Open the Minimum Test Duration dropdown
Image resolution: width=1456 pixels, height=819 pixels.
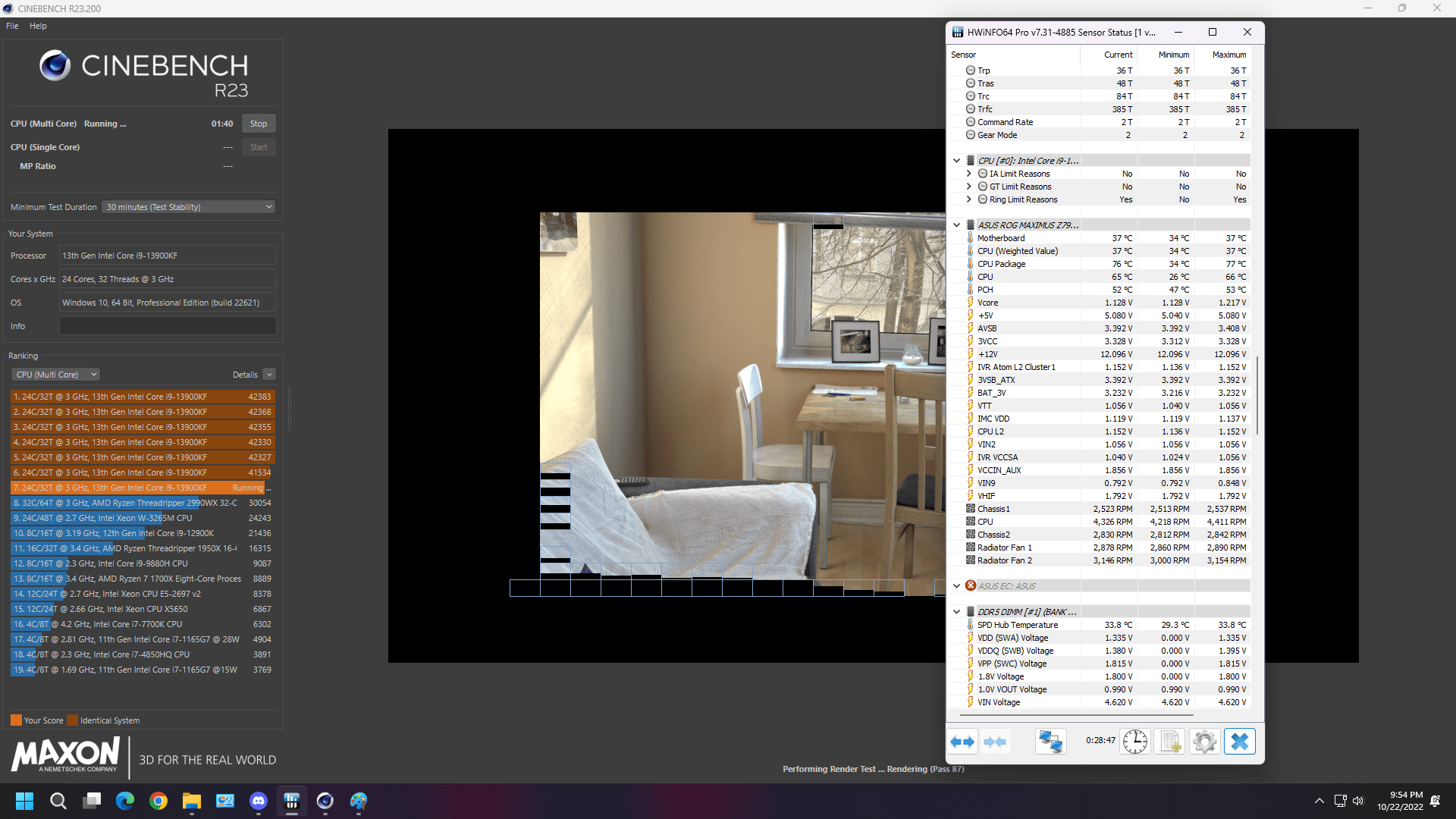pos(189,207)
